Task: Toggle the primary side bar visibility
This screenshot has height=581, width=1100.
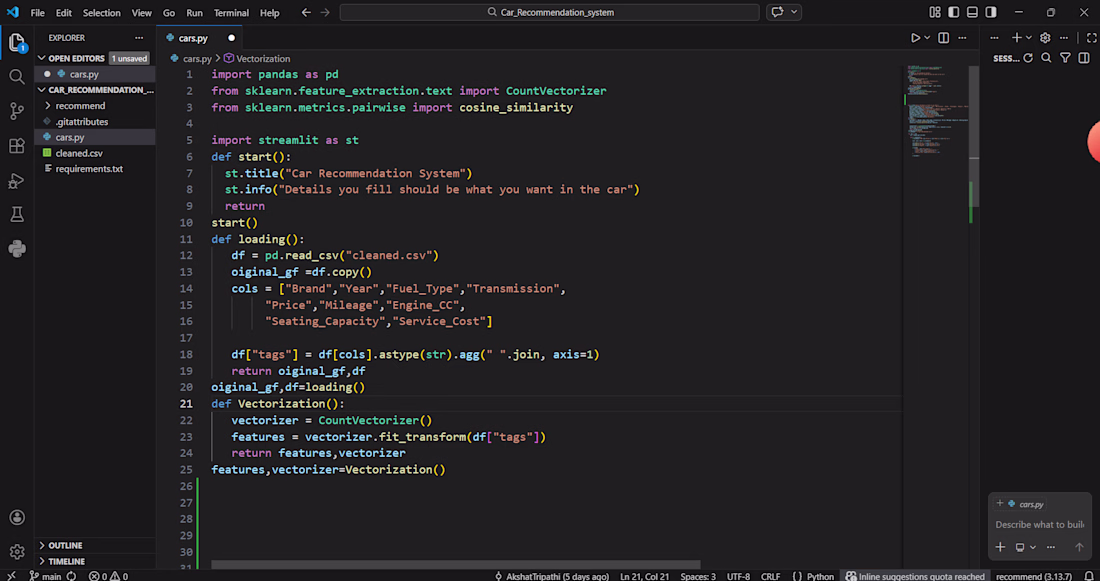Action: [x=953, y=12]
